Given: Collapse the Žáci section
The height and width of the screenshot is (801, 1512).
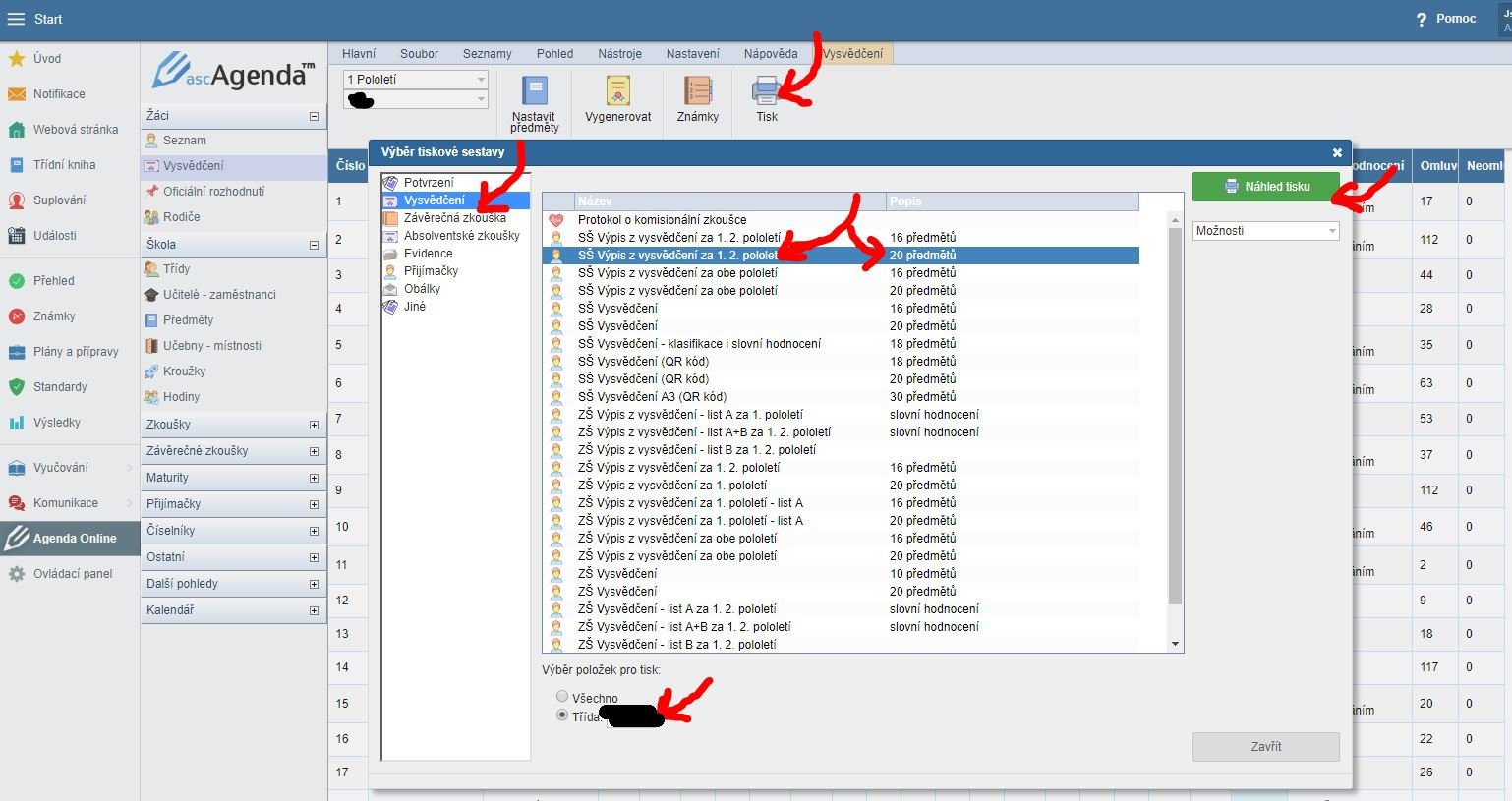Looking at the screenshot, I should pyautogui.click(x=314, y=116).
